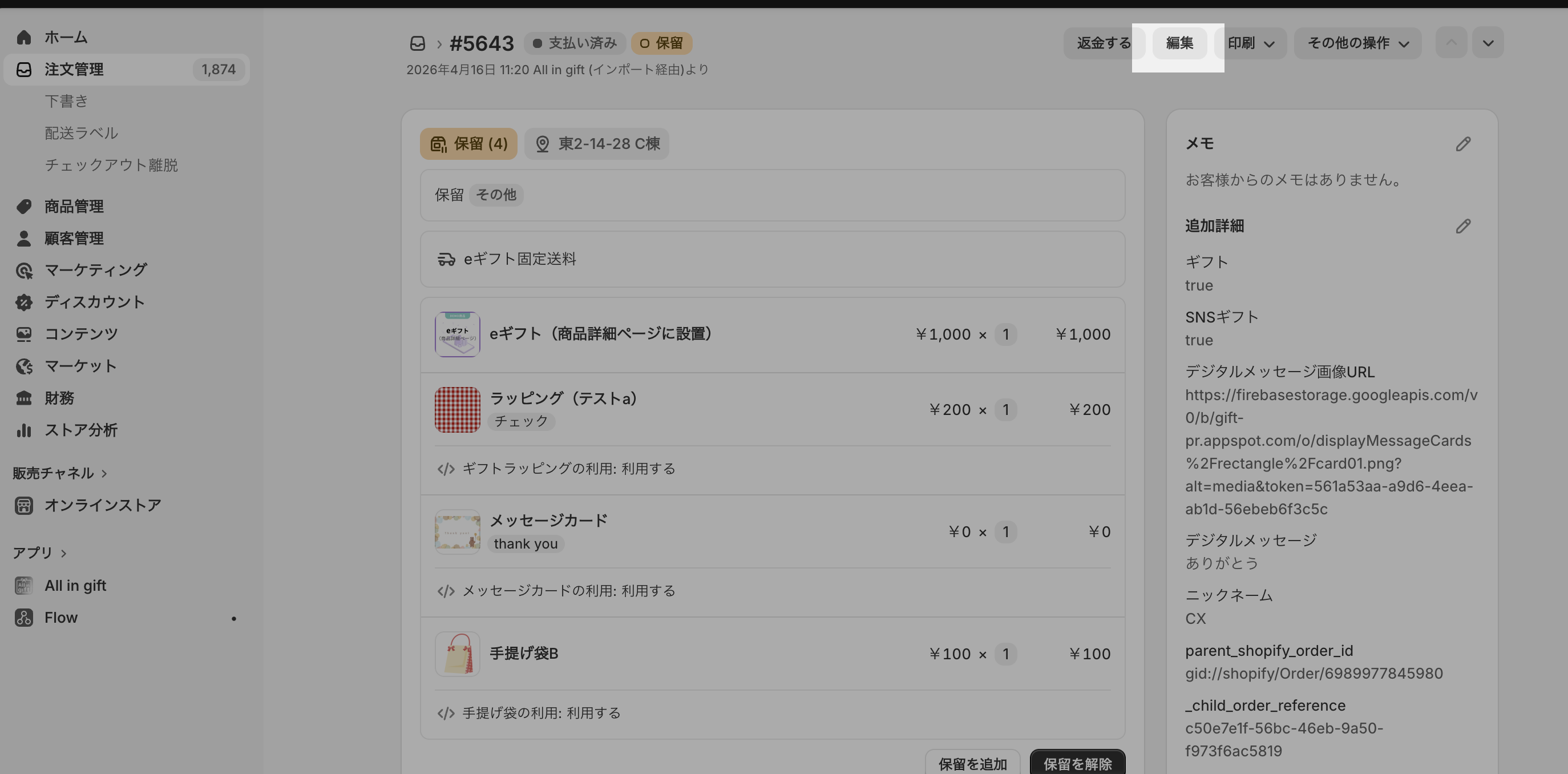The image size is (1568, 774).
Task: Click the orders breadcrumb icon before #5643
Action: pyautogui.click(x=418, y=43)
